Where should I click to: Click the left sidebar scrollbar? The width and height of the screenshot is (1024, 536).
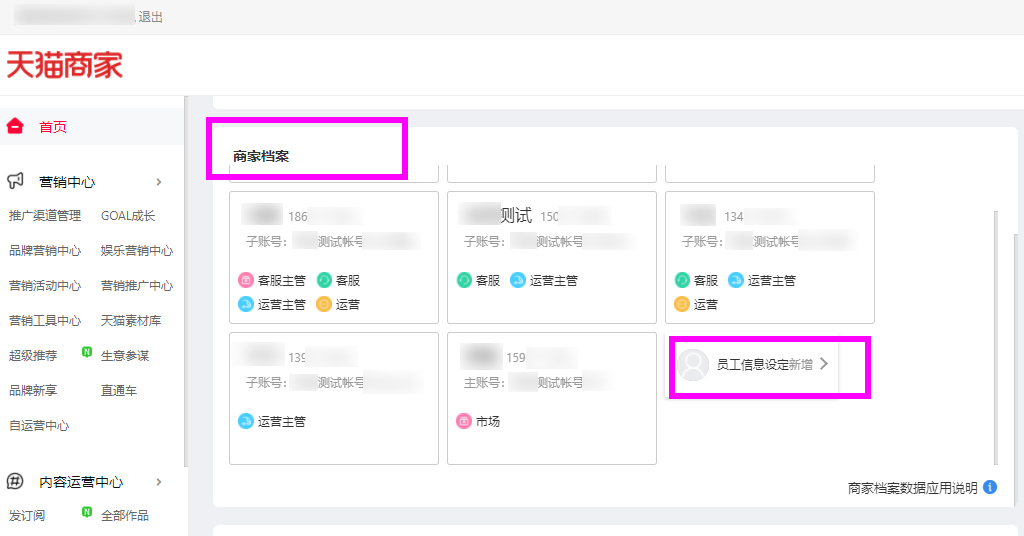[185, 281]
